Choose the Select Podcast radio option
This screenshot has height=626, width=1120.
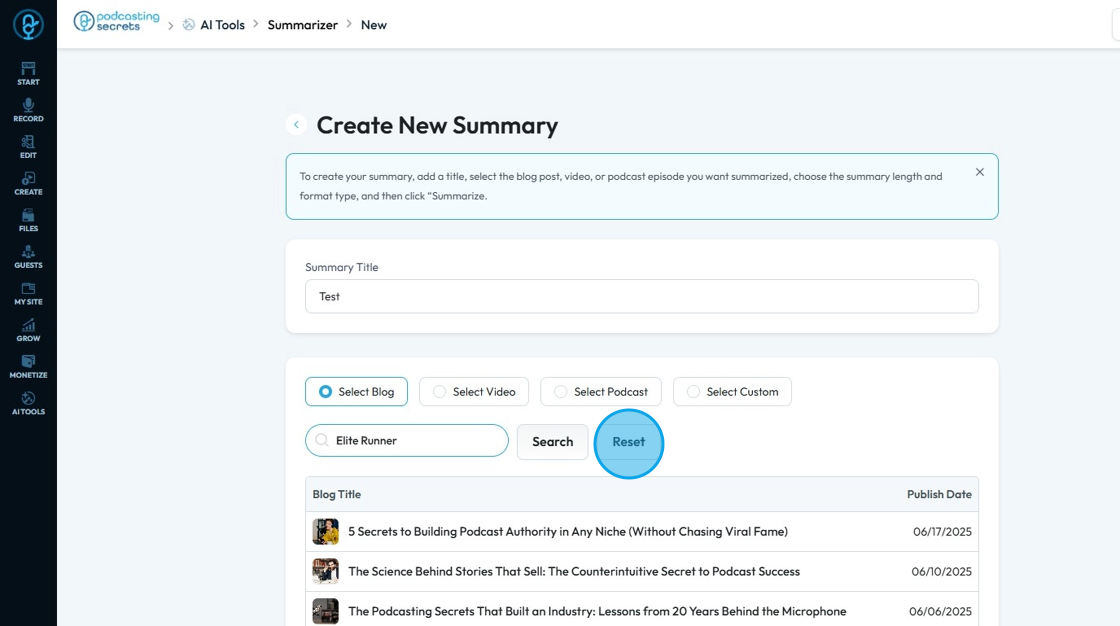[560, 392]
